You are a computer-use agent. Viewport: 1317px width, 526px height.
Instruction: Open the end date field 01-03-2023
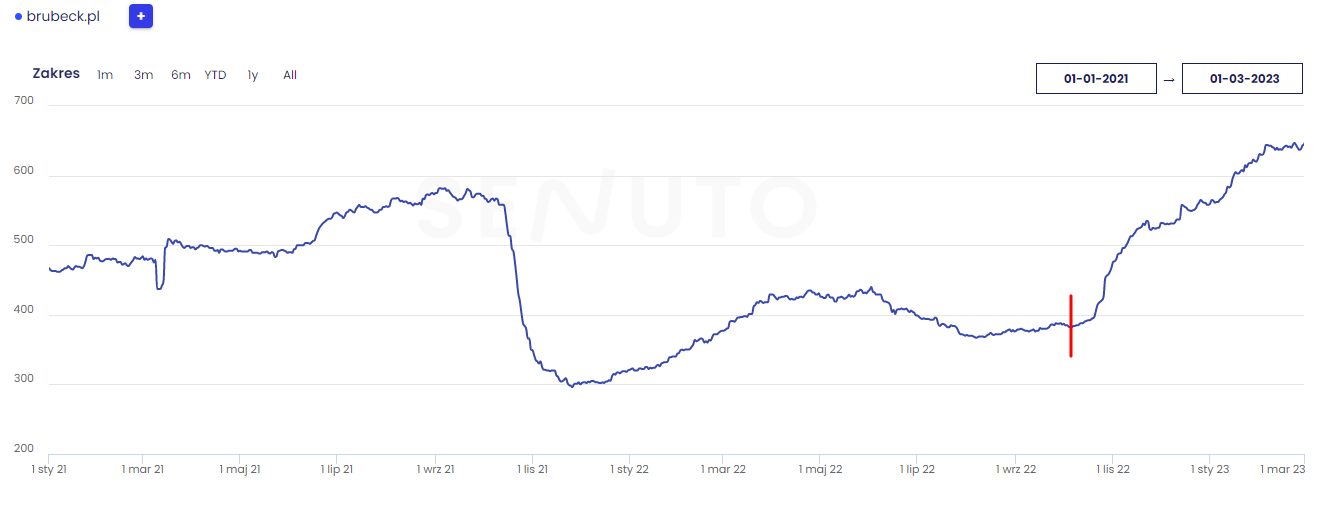click(x=1242, y=78)
